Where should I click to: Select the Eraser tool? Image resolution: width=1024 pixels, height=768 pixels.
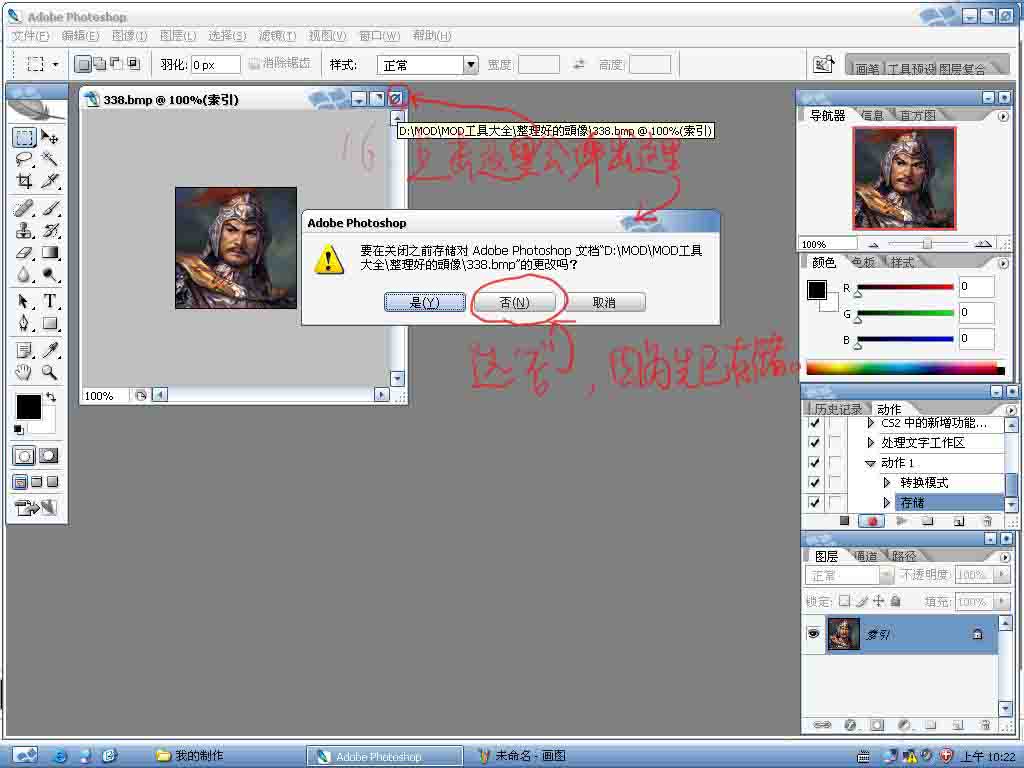coord(24,252)
